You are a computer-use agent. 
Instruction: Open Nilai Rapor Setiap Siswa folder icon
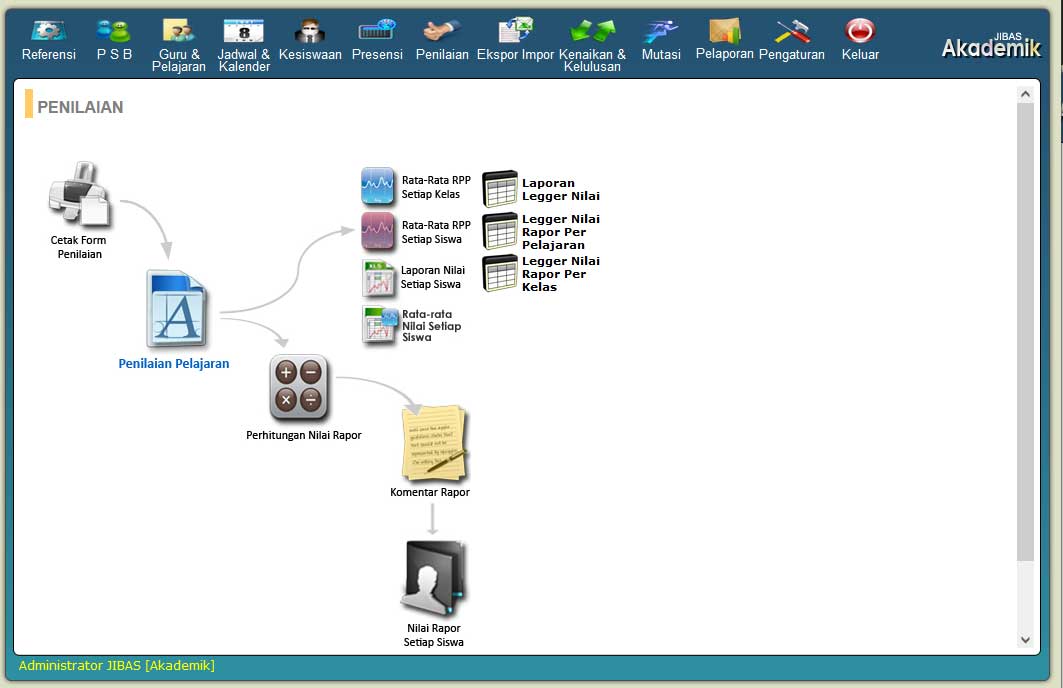point(434,577)
